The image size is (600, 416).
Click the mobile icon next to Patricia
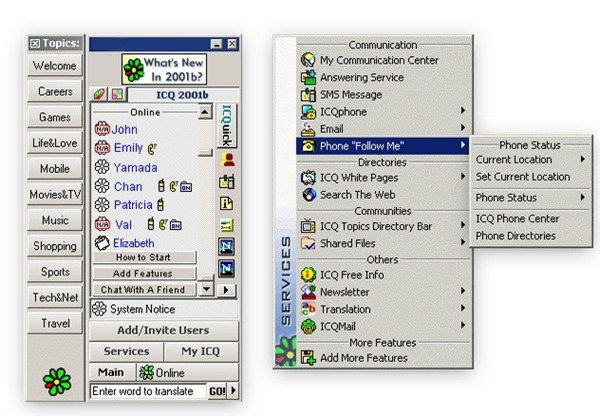click(x=161, y=205)
